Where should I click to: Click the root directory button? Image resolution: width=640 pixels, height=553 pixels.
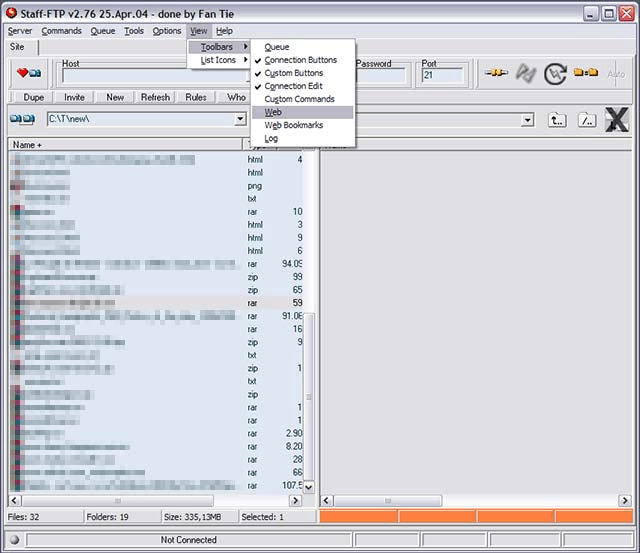click(588, 120)
